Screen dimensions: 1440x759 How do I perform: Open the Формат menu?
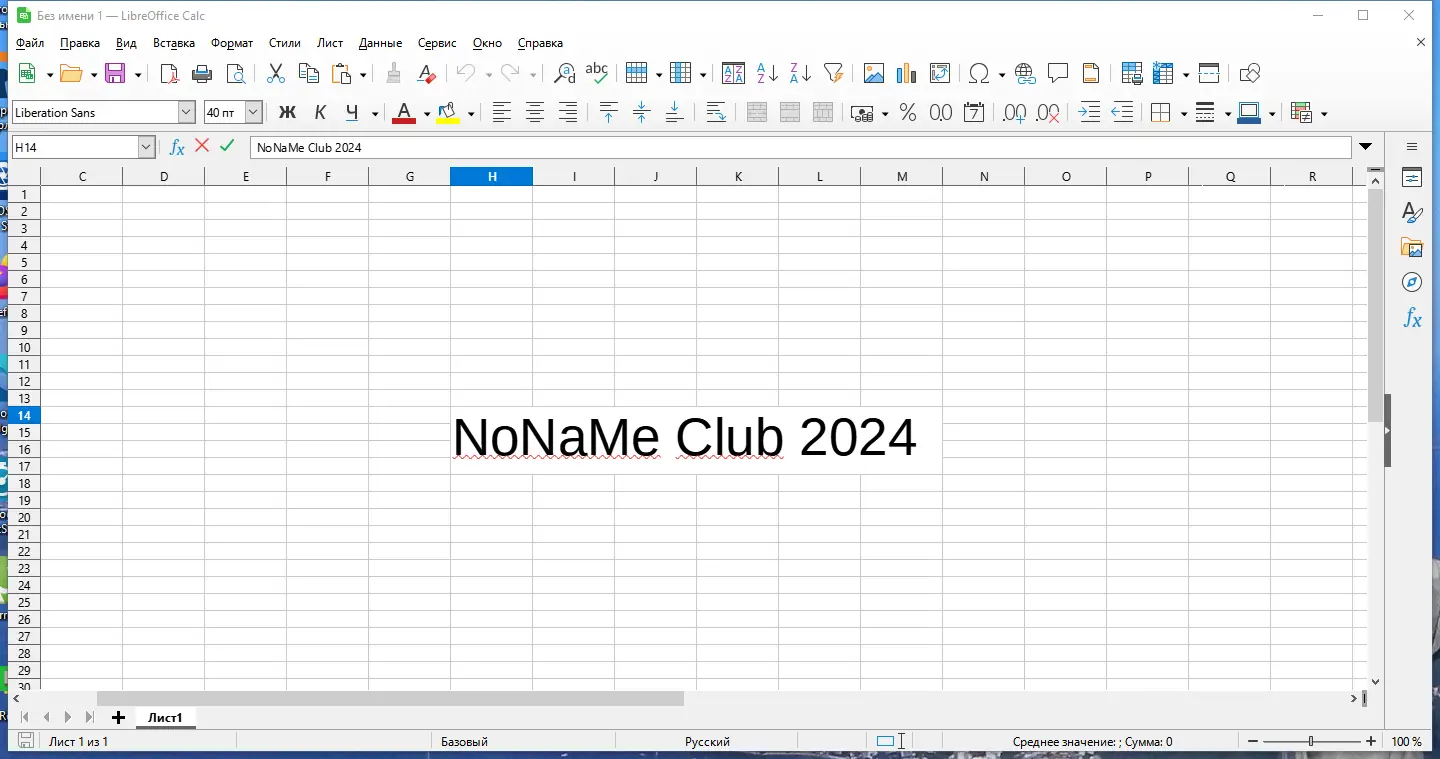[x=232, y=43]
